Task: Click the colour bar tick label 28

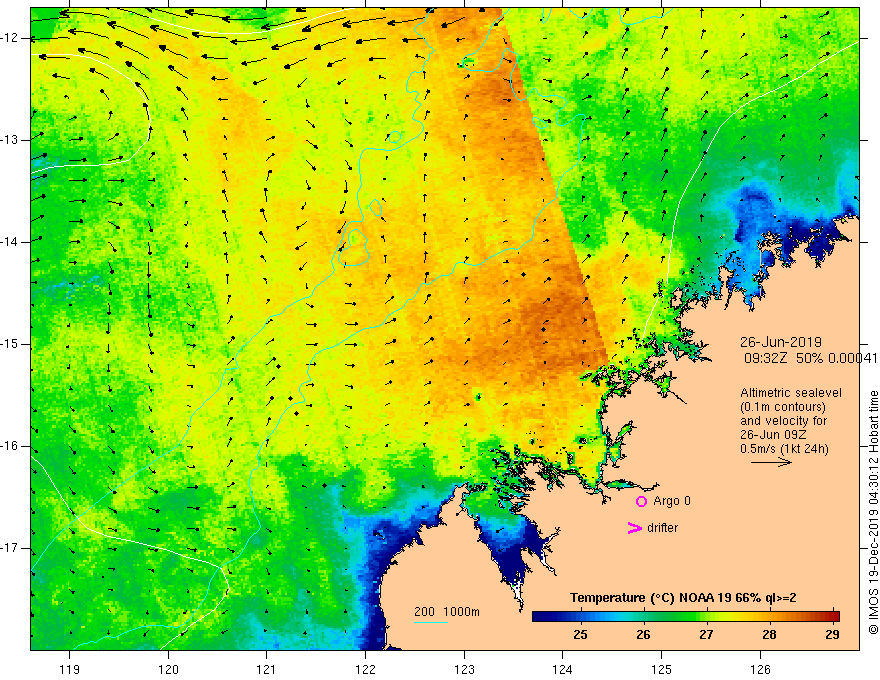Action: coord(769,635)
